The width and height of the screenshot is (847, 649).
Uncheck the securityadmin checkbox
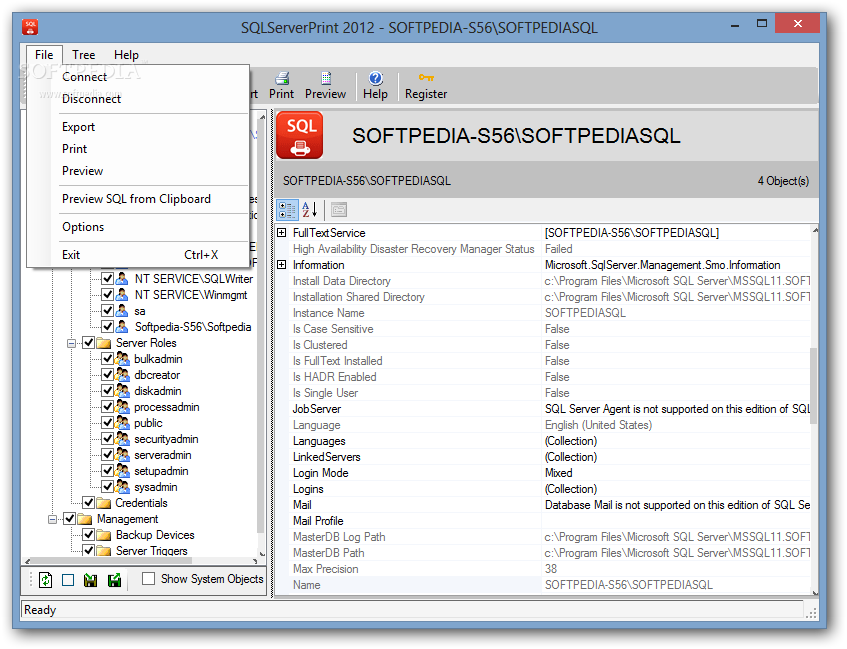[x=107, y=439]
